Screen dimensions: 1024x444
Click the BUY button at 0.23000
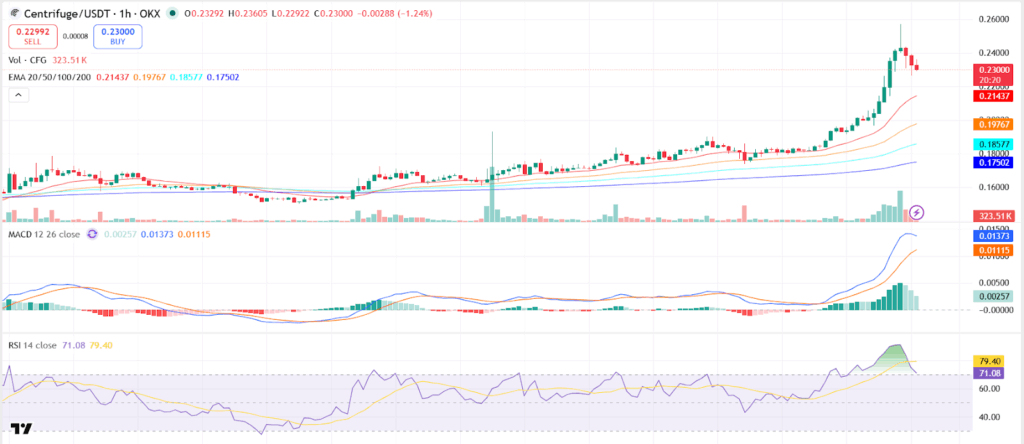pos(118,36)
